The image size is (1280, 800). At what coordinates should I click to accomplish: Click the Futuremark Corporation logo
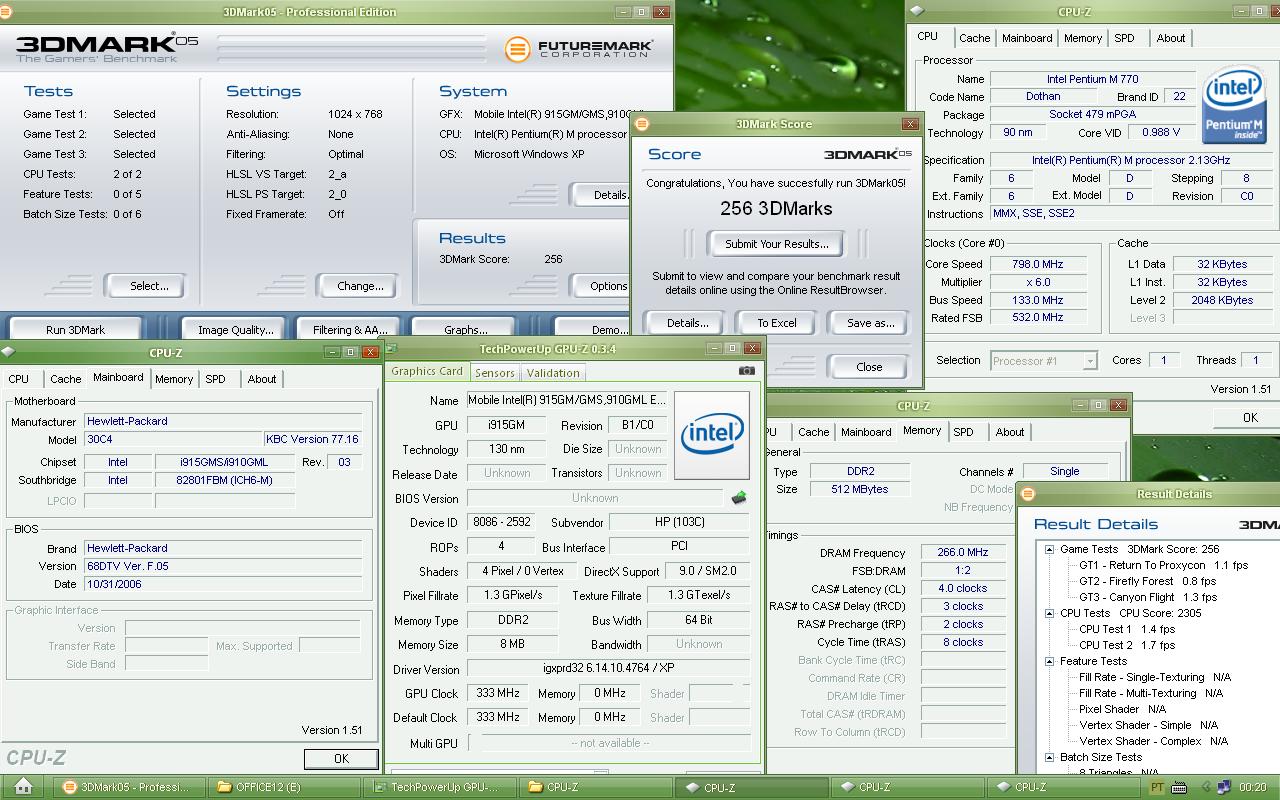579,48
